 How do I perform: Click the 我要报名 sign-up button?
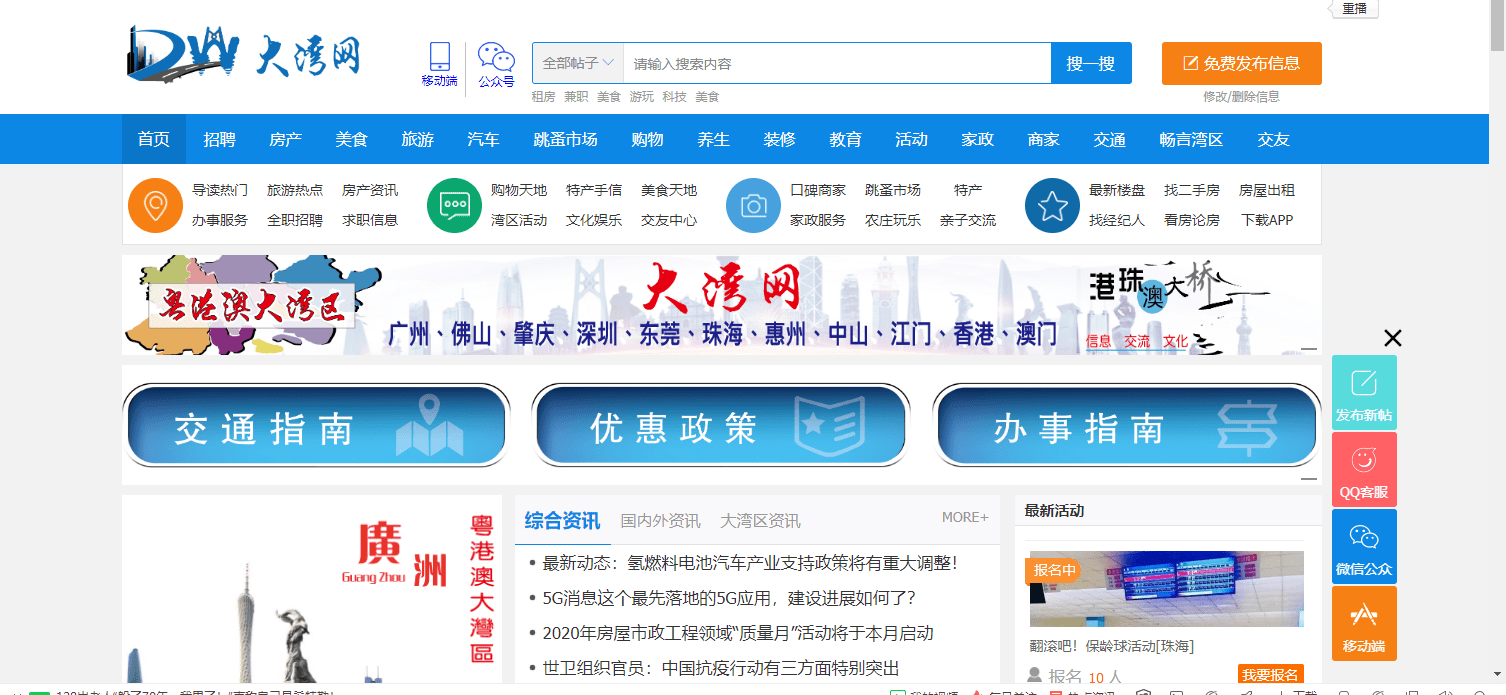[x=1270, y=676]
